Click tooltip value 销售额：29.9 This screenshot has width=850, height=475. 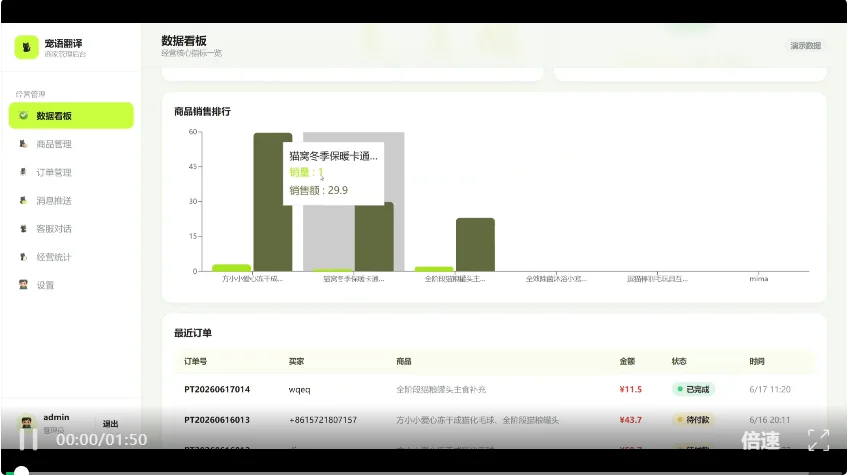pos(318,190)
